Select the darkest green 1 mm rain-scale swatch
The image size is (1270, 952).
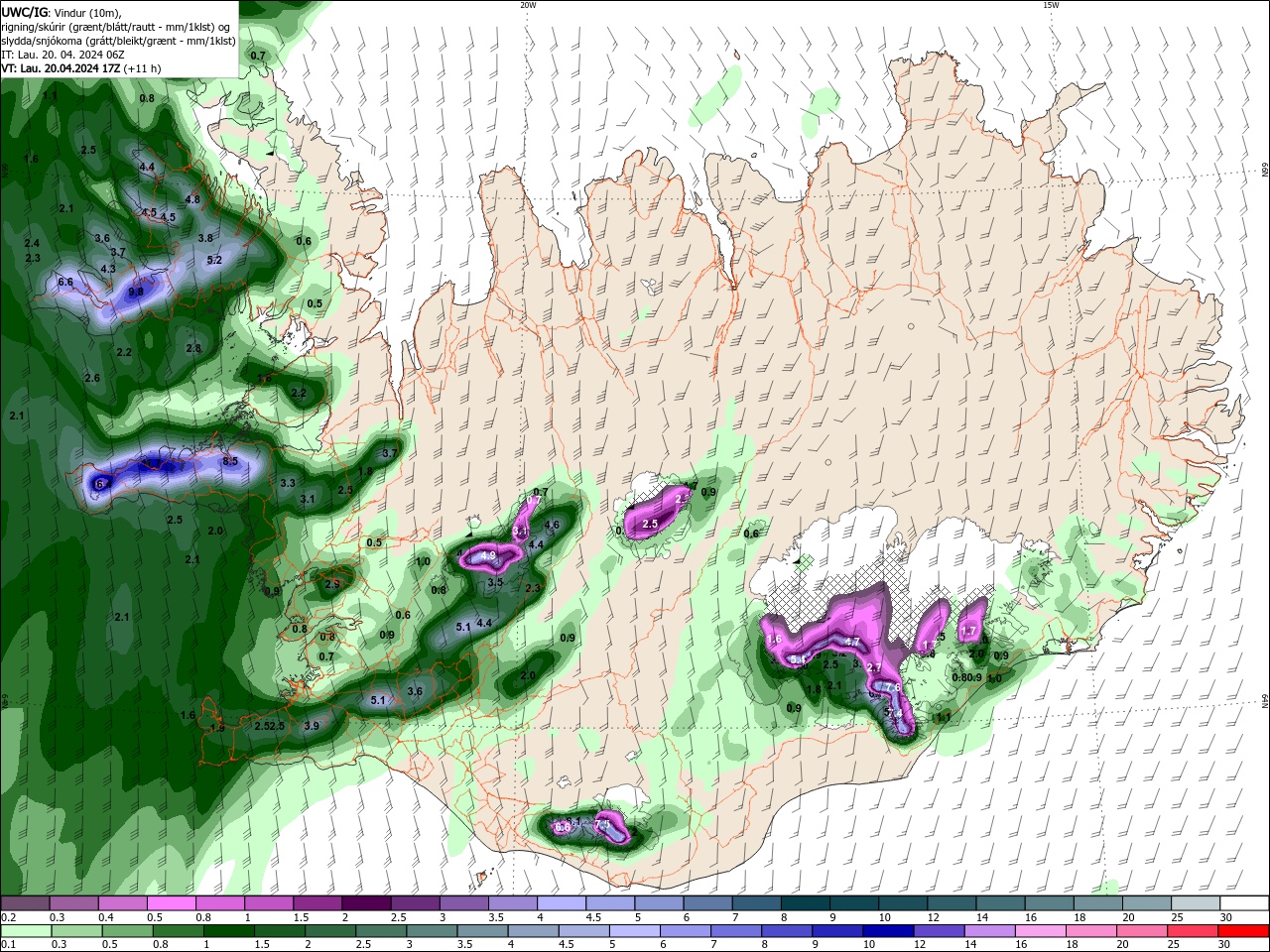pyautogui.click(x=227, y=931)
